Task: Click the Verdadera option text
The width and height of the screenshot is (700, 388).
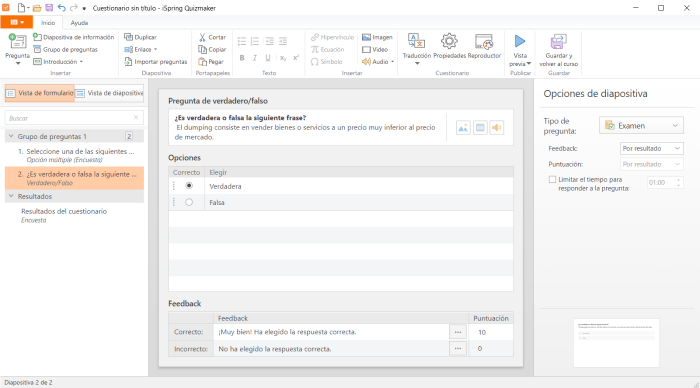Action: [225, 186]
